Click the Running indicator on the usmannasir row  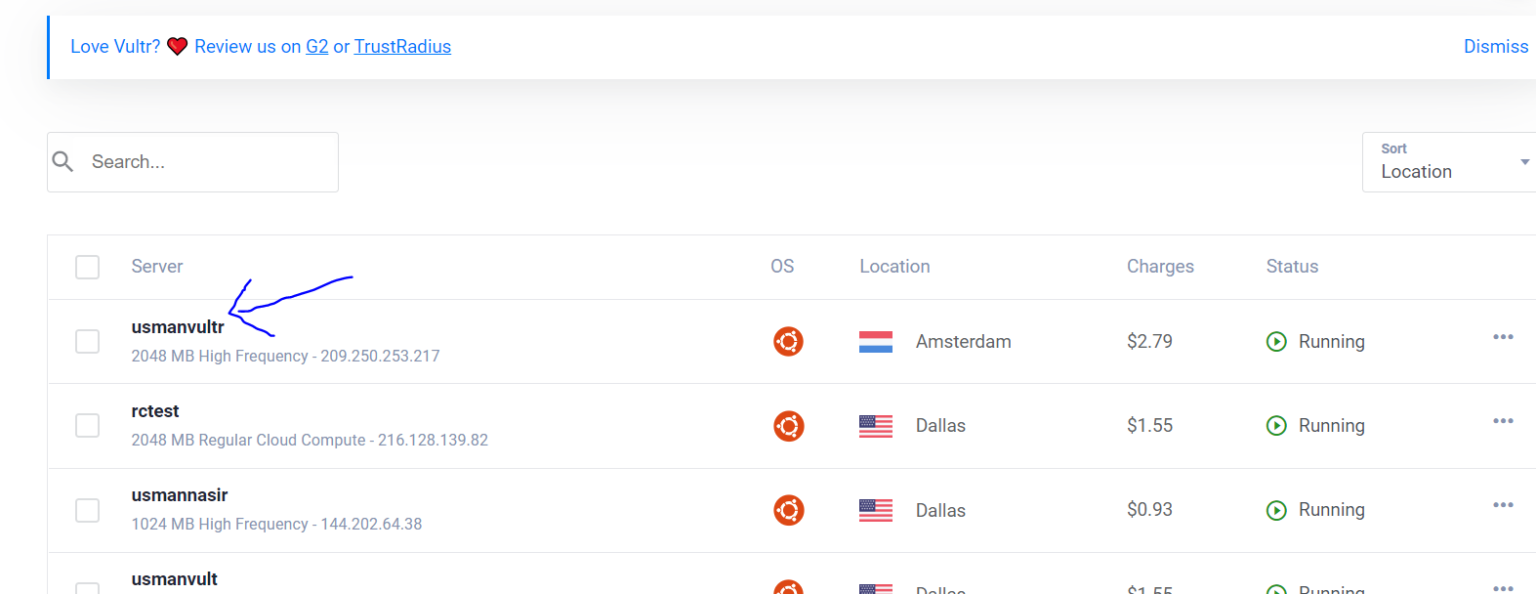coord(1277,509)
